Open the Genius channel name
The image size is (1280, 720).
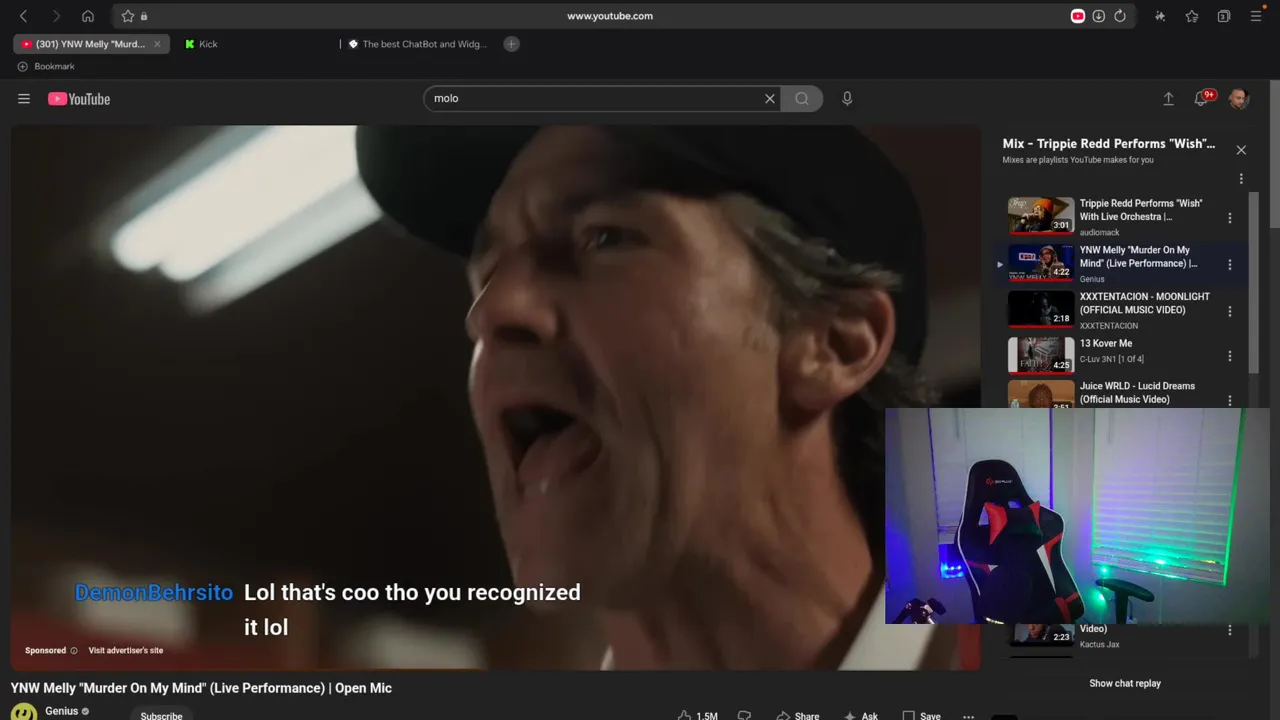(61, 711)
